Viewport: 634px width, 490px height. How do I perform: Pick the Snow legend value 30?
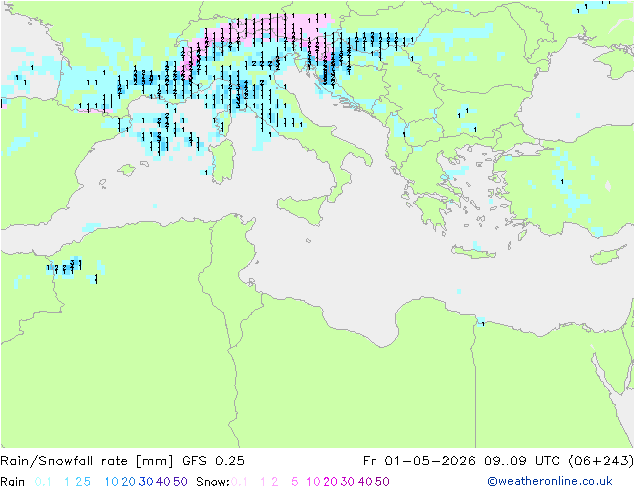(x=348, y=482)
